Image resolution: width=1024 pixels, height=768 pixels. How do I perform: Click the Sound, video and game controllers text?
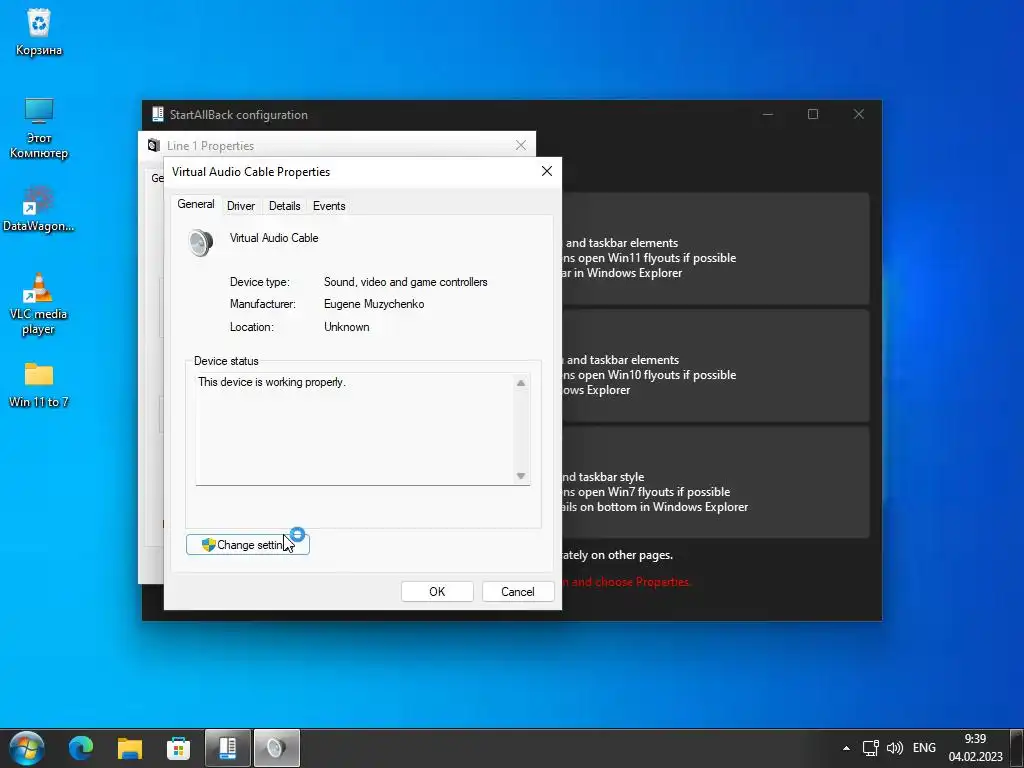pos(406,282)
